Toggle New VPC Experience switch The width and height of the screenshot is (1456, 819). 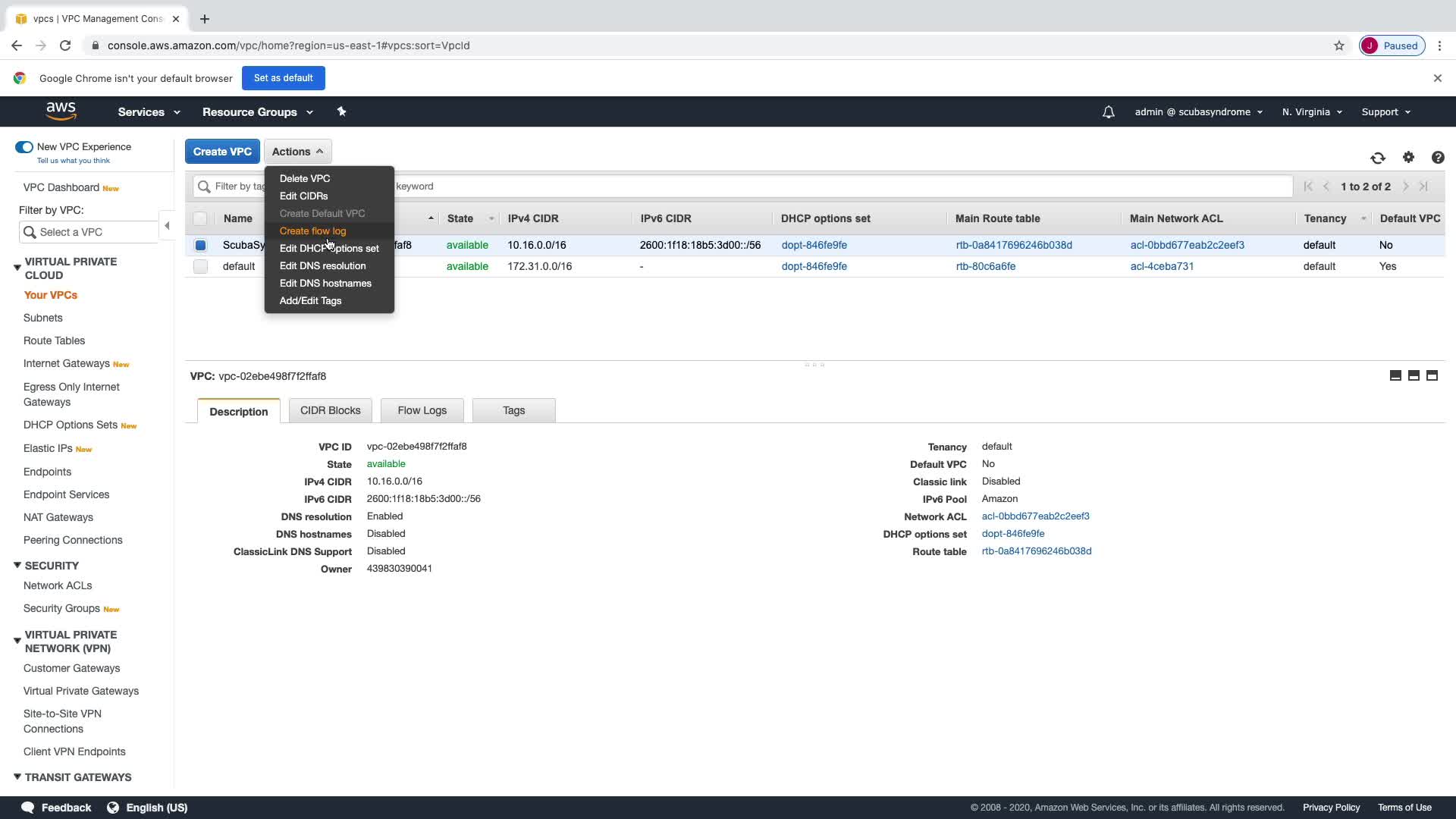coord(24,147)
